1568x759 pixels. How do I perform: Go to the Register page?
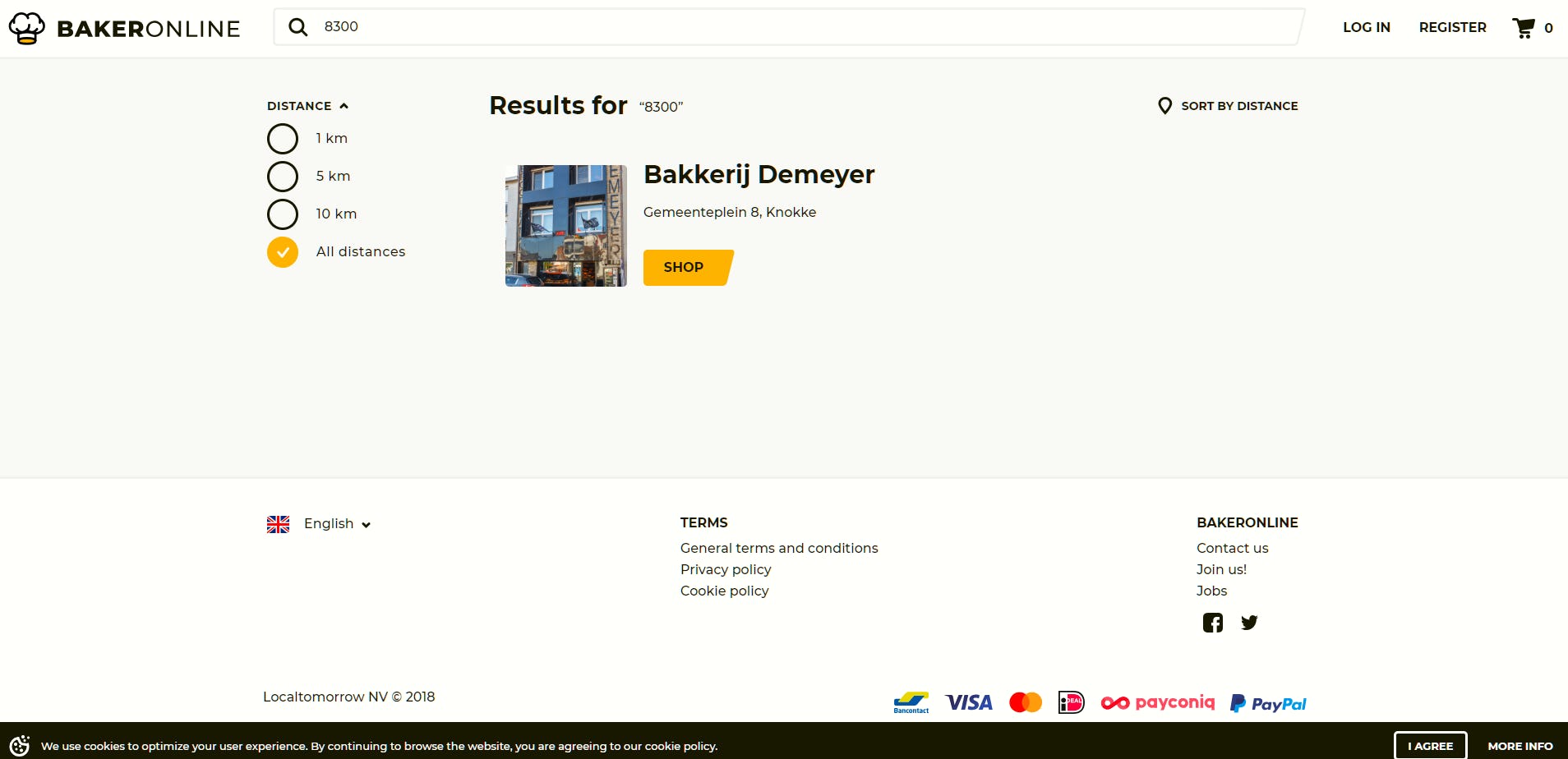click(1452, 27)
